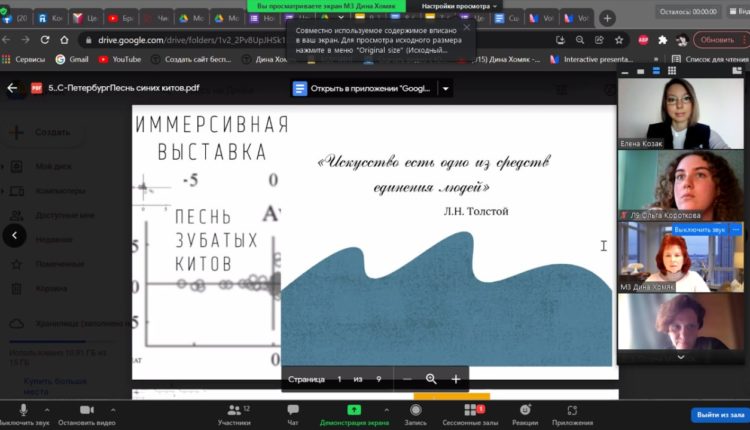Switch to the YouTube browser tab
This screenshot has width=750, height=430.
tap(121, 19)
